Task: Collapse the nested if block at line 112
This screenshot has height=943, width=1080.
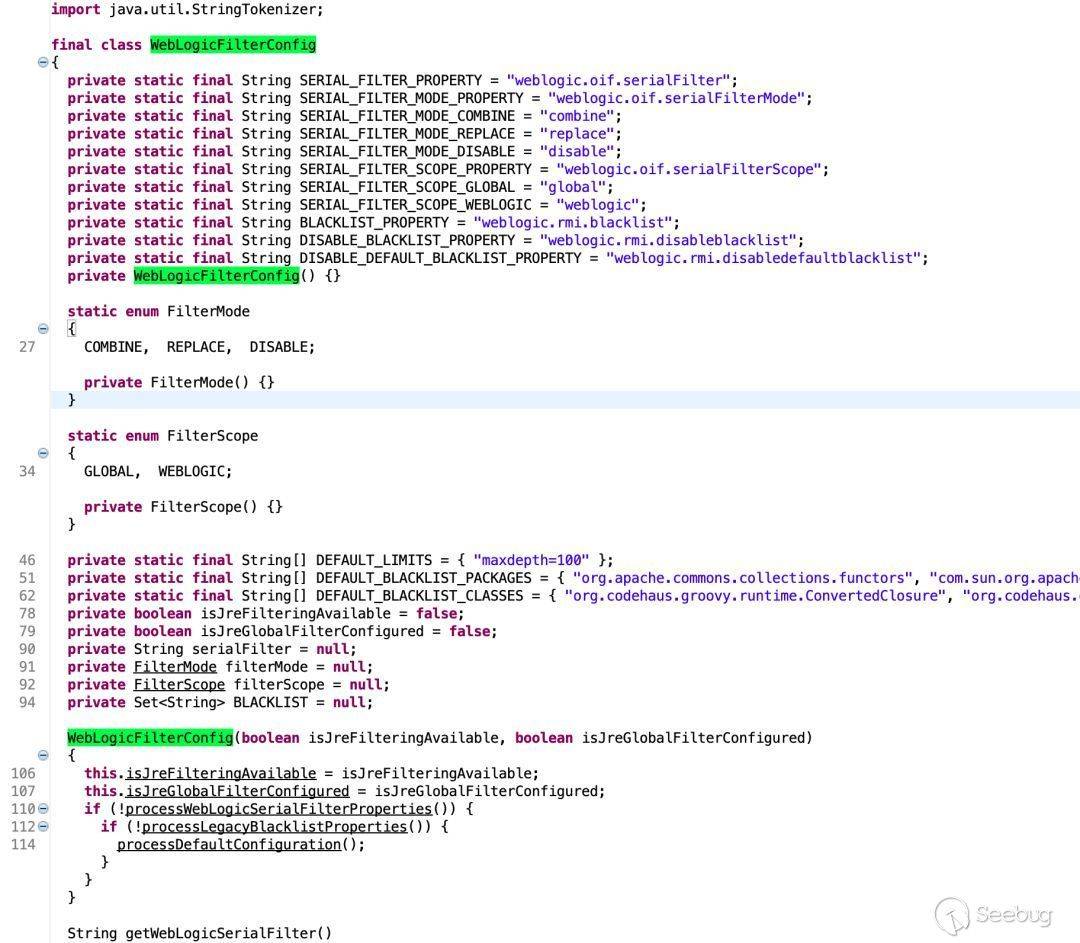Action: [x=43, y=827]
